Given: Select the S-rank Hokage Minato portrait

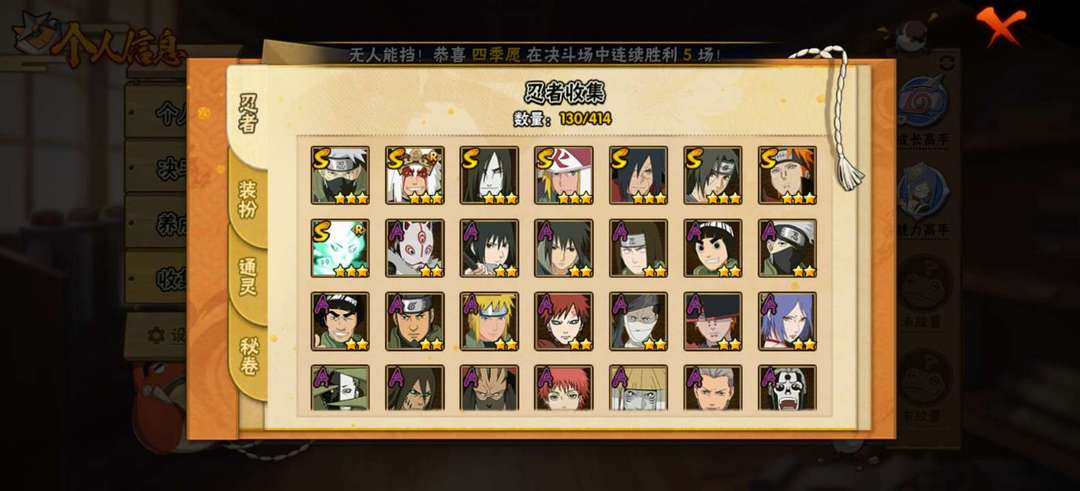Looking at the screenshot, I should [x=563, y=175].
